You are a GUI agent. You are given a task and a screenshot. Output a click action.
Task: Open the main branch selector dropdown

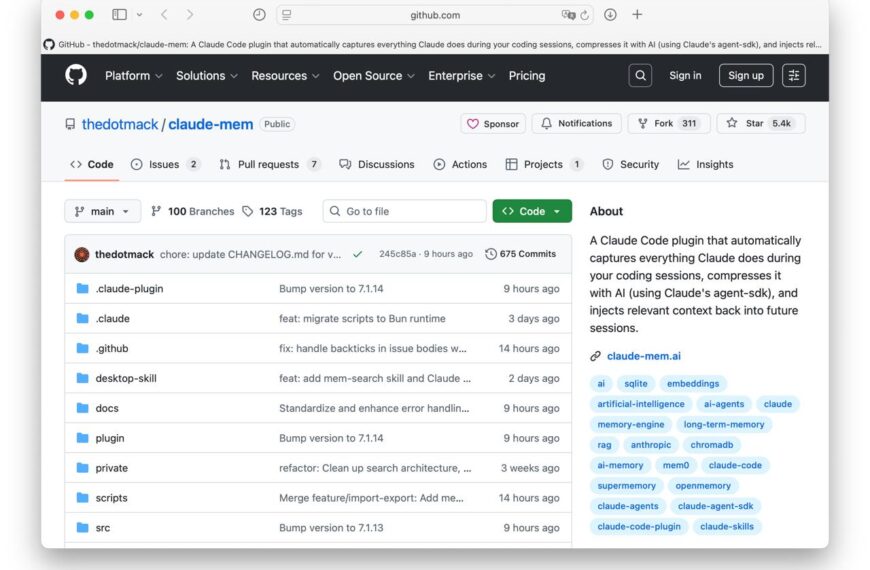[103, 211]
